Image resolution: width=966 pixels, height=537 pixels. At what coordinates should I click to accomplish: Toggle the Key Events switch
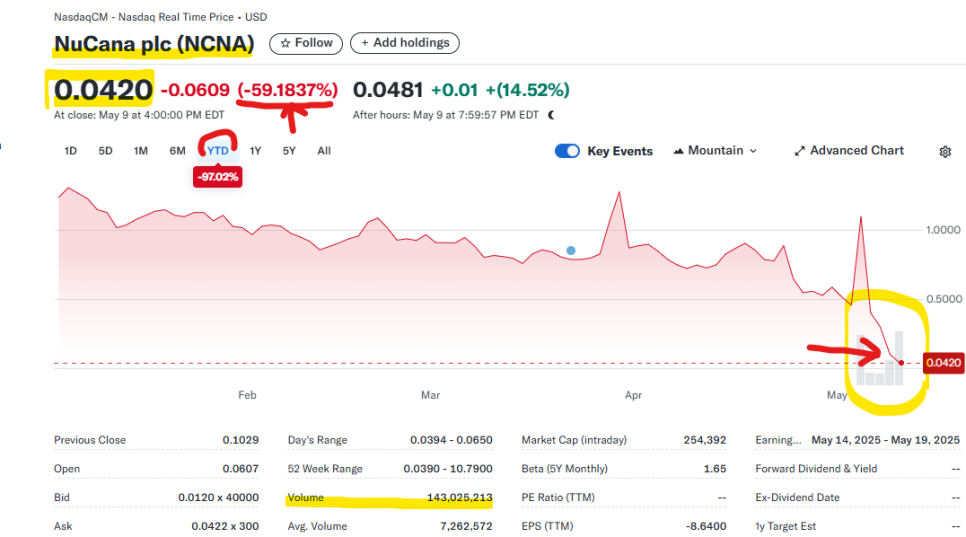(567, 151)
